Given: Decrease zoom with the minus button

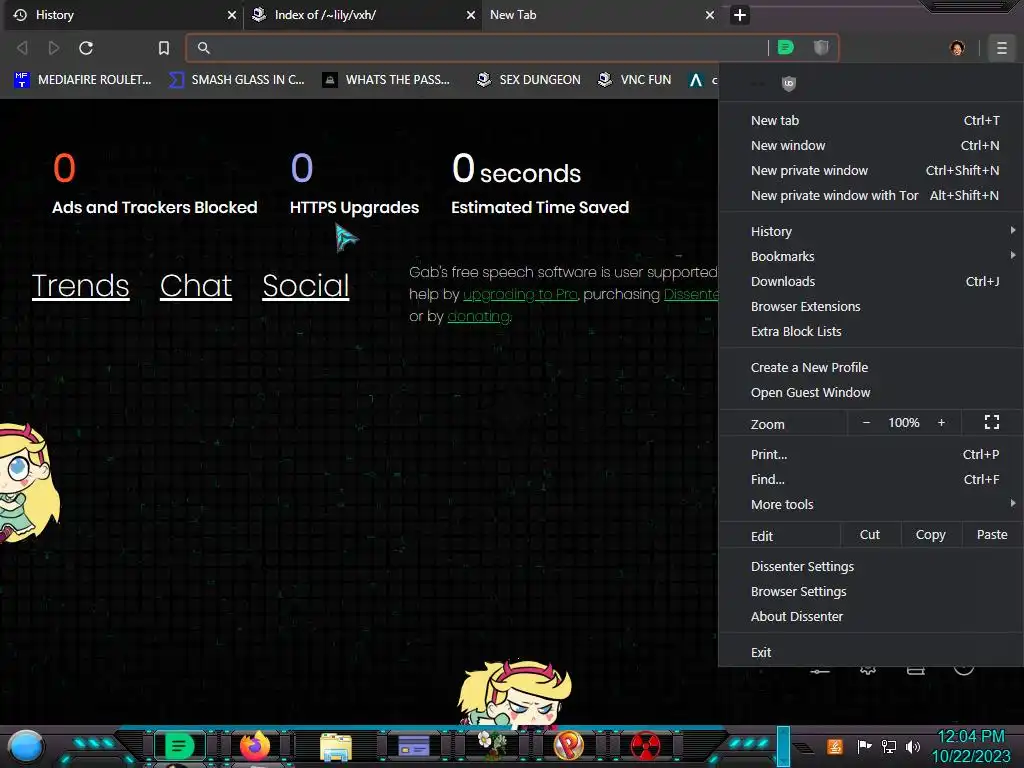Looking at the screenshot, I should click(866, 423).
